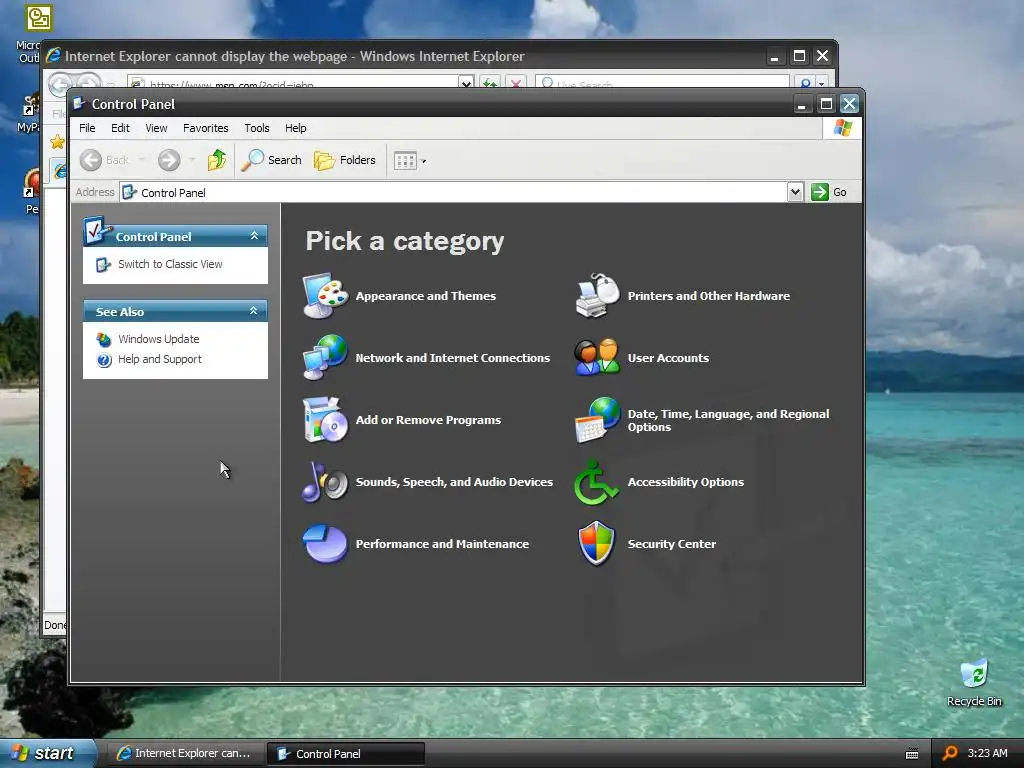
Task: Collapse the See Also sidebar section
Action: coord(253,311)
